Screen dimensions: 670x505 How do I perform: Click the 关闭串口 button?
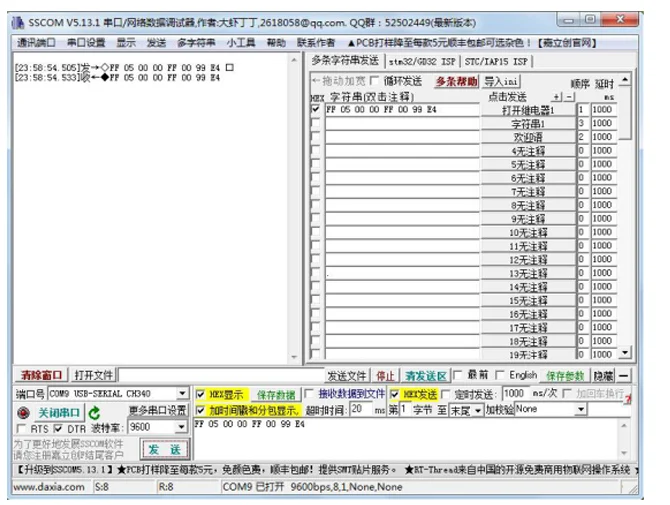pos(59,413)
